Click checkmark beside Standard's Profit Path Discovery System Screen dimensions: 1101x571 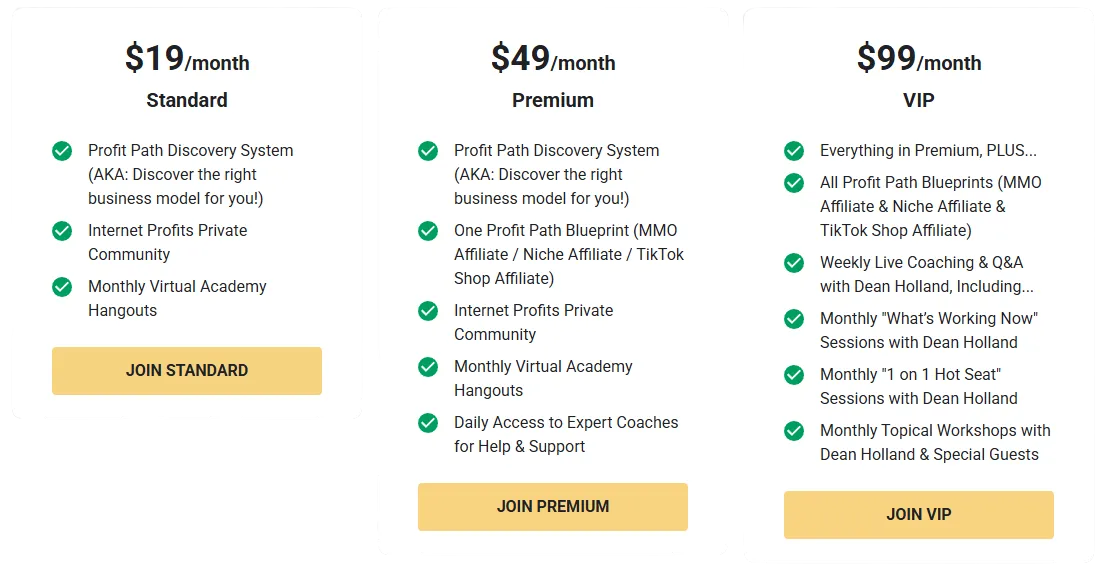(x=62, y=151)
